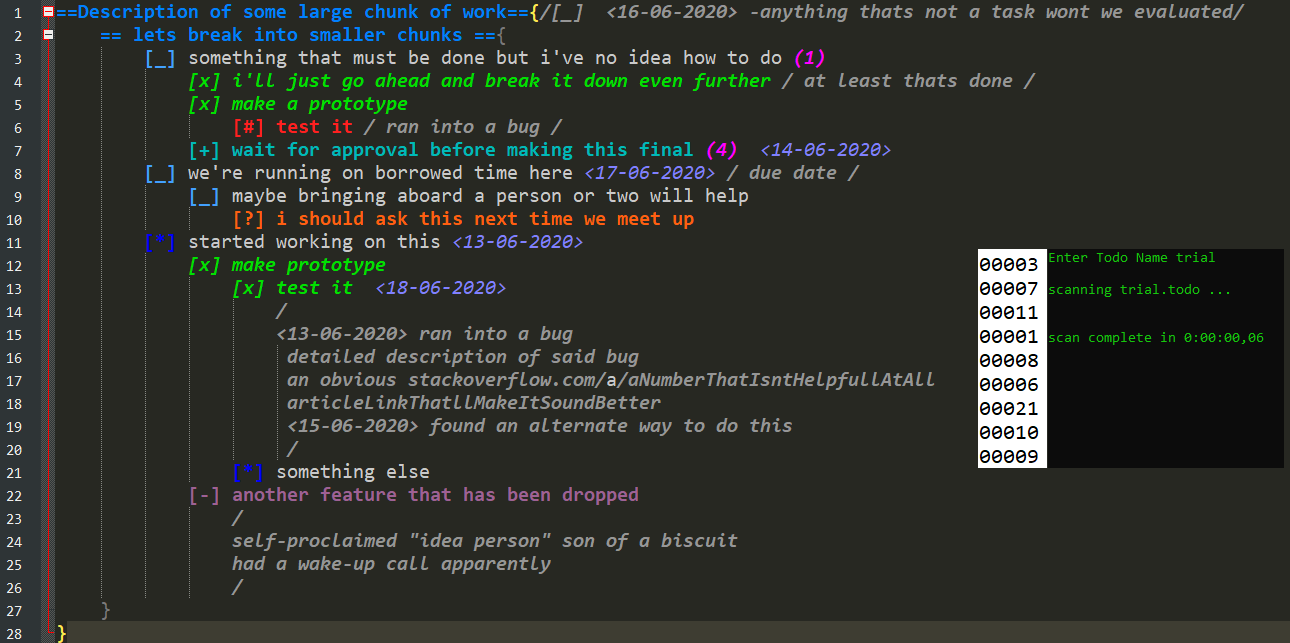Click the 'Enter Todo Name trial' console line

(x=1132, y=258)
